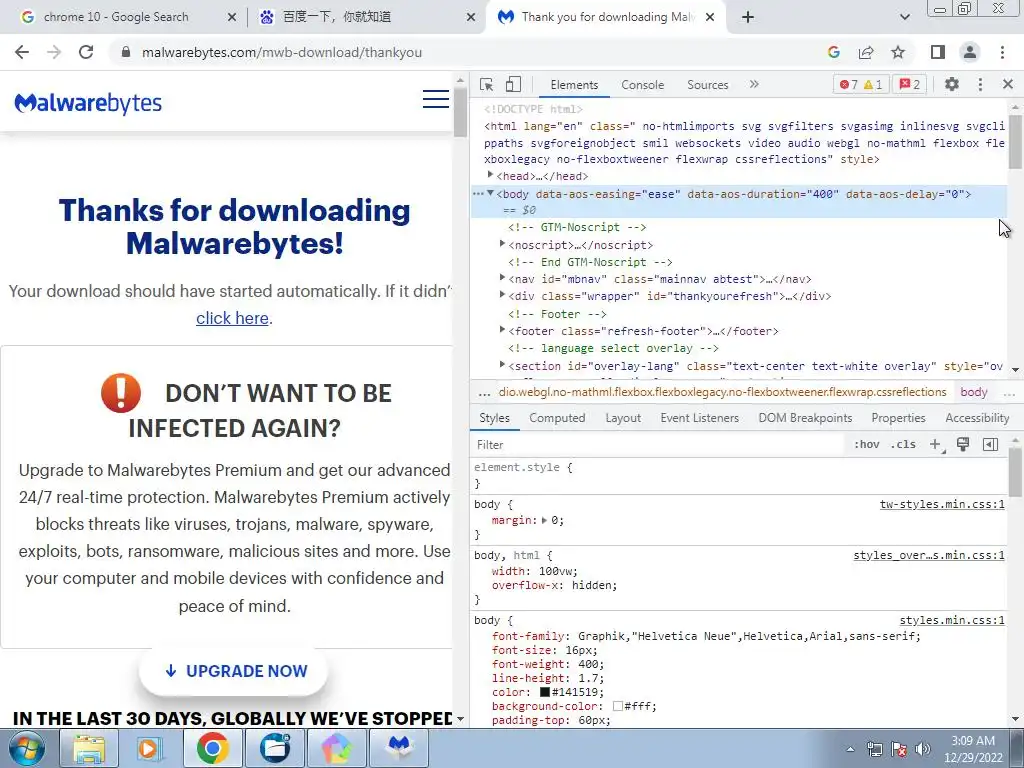The image size is (1024, 768).
Task: Click the share page icon
Action: pyautogui.click(x=866, y=52)
